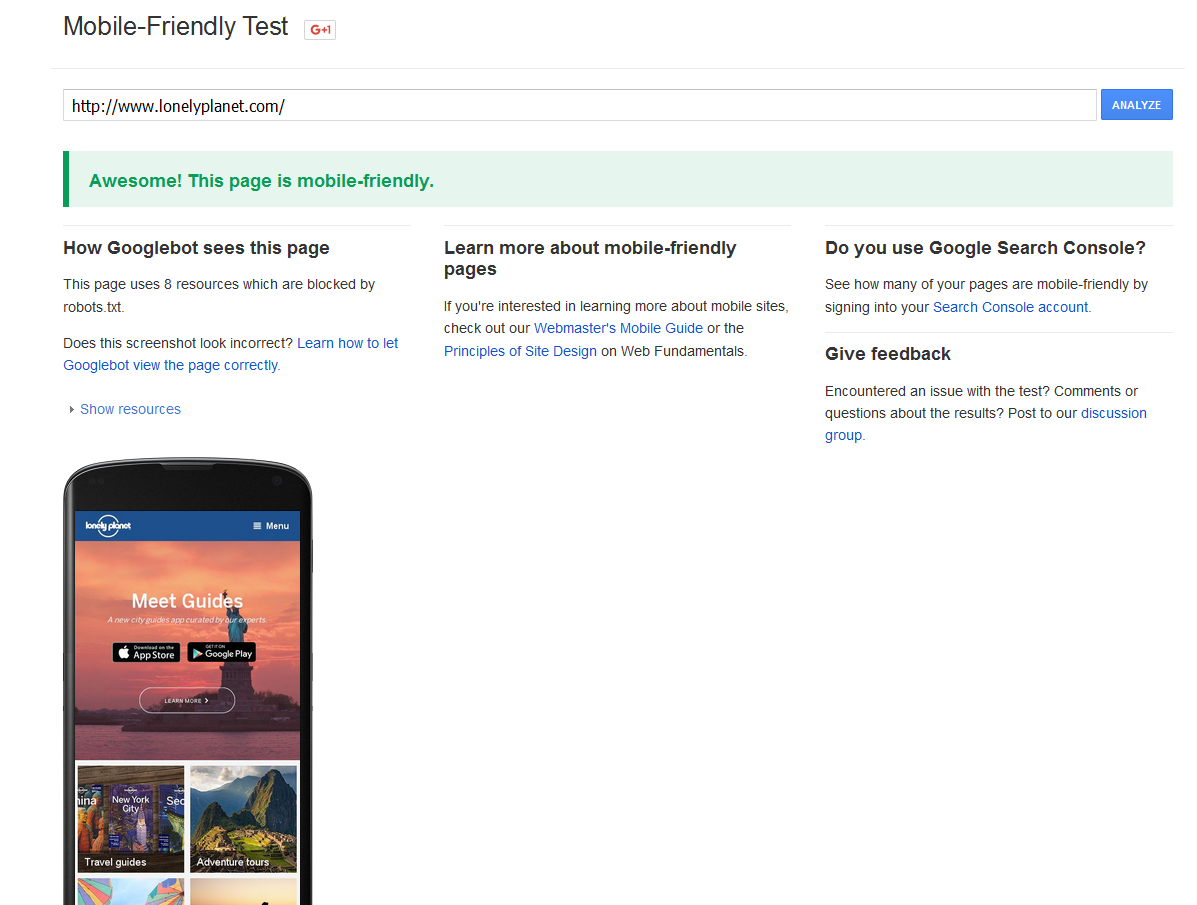The width and height of the screenshot is (1197, 905).
Task: Click the URL input field
Action: (579, 105)
